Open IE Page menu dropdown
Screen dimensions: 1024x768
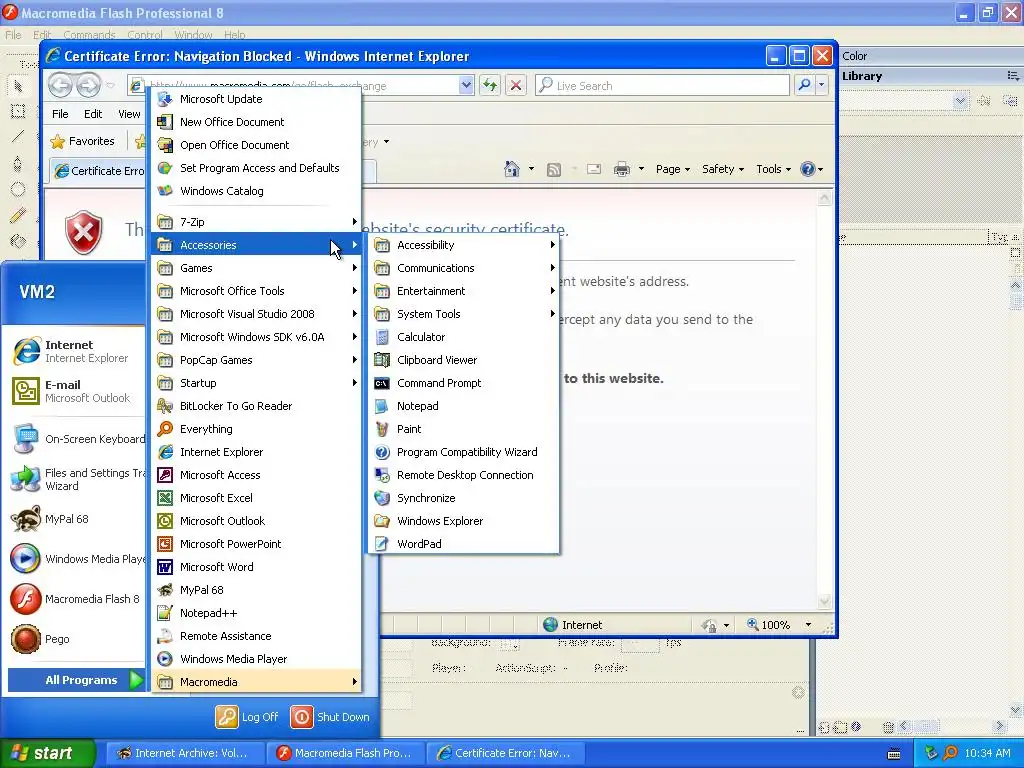click(x=673, y=169)
